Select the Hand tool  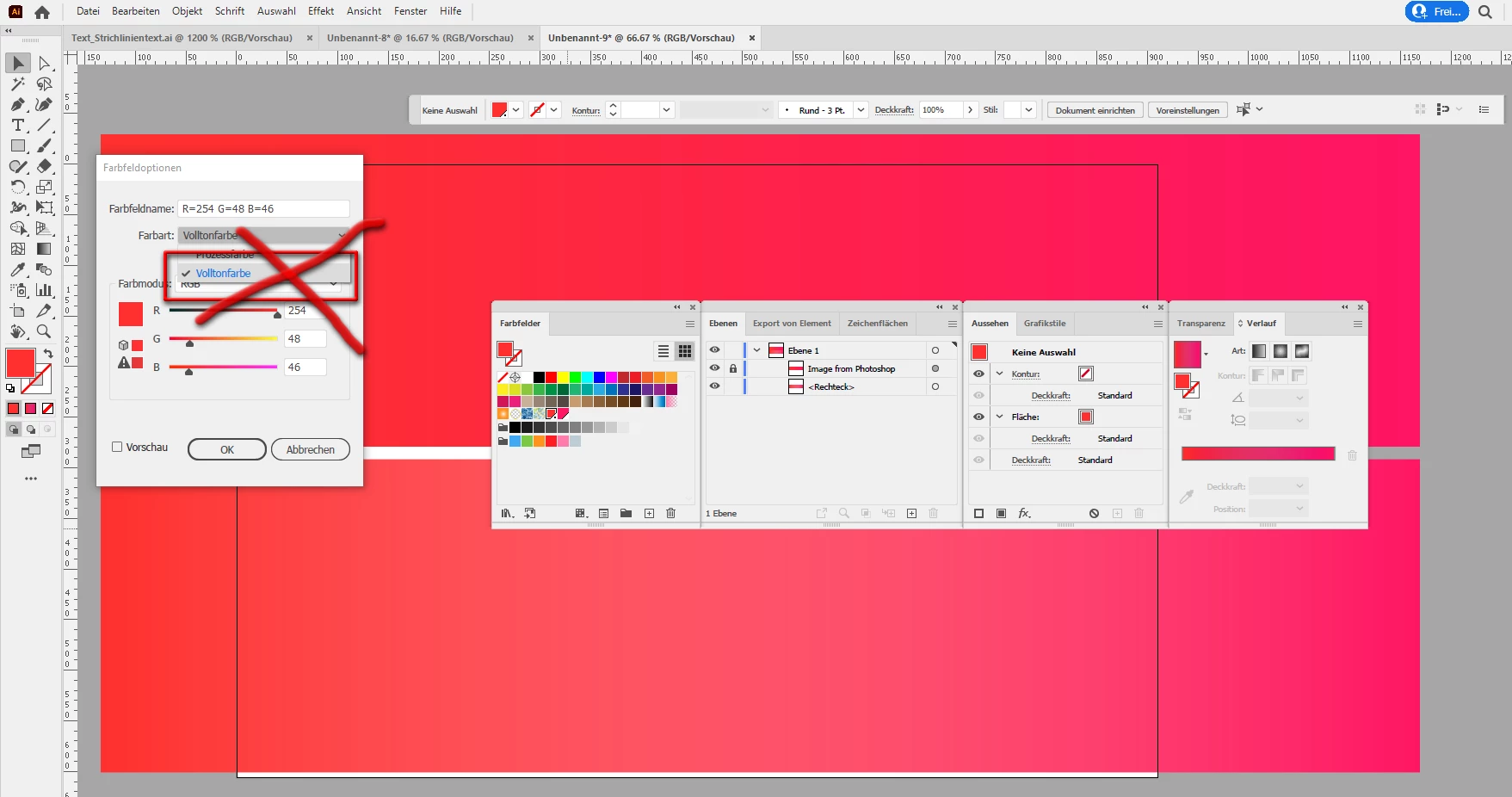(x=17, y=332)
